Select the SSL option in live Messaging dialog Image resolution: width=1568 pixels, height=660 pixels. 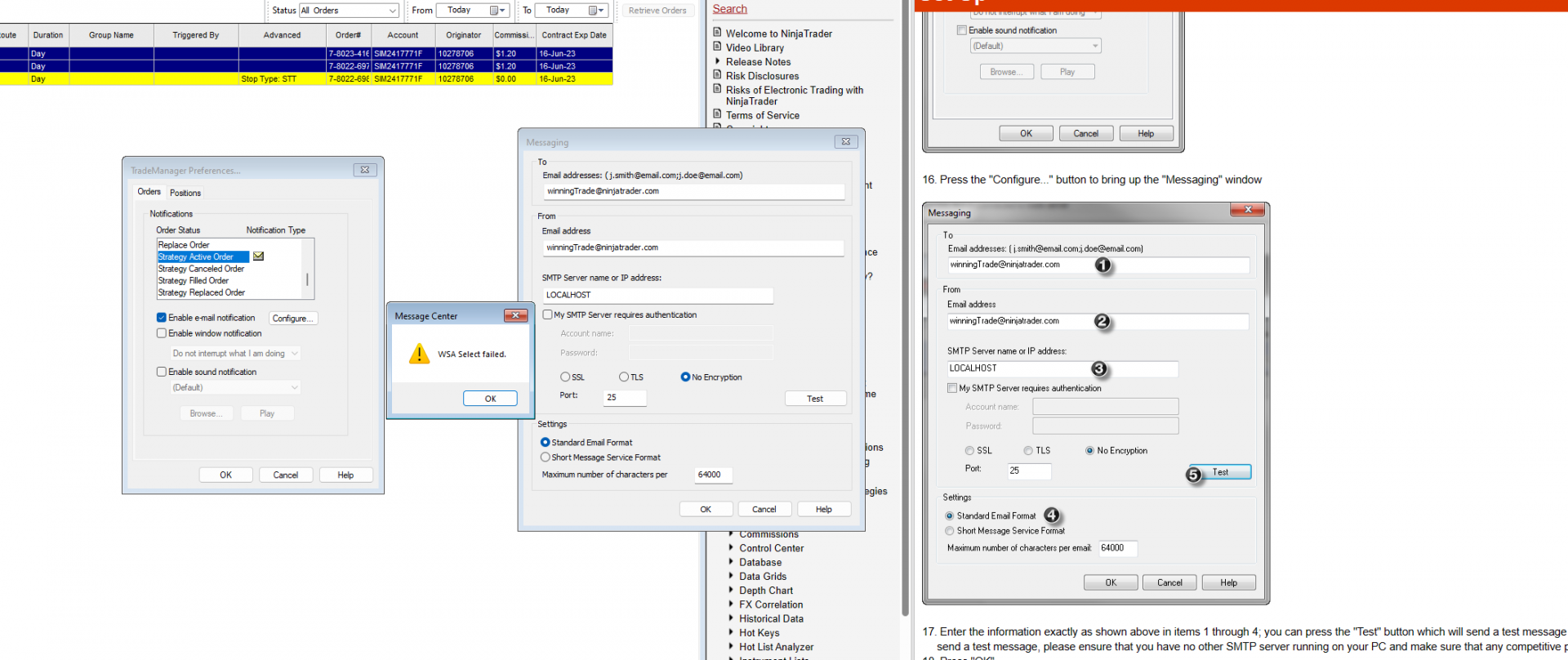[565, 377]
